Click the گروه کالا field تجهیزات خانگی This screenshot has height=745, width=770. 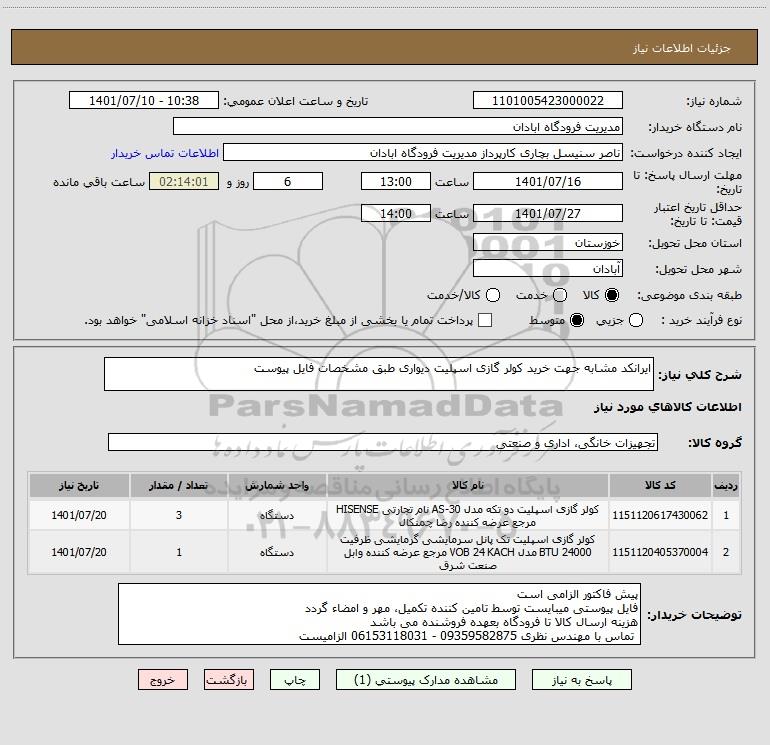(x=383, y=442)
